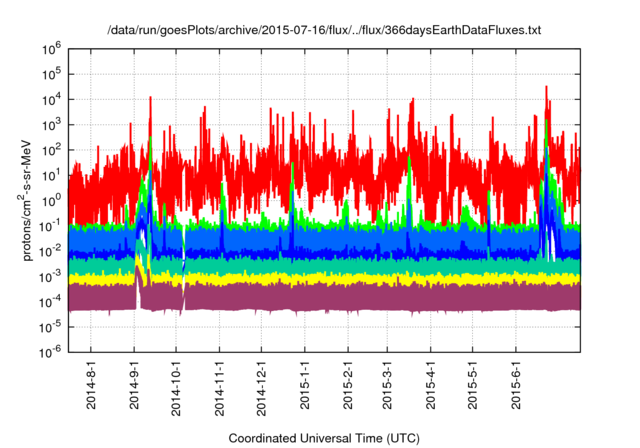This screenshot has width=640, height=448.
Task: Click the 10^4 y-axis tick label
Action: click(x=51, y=100)
